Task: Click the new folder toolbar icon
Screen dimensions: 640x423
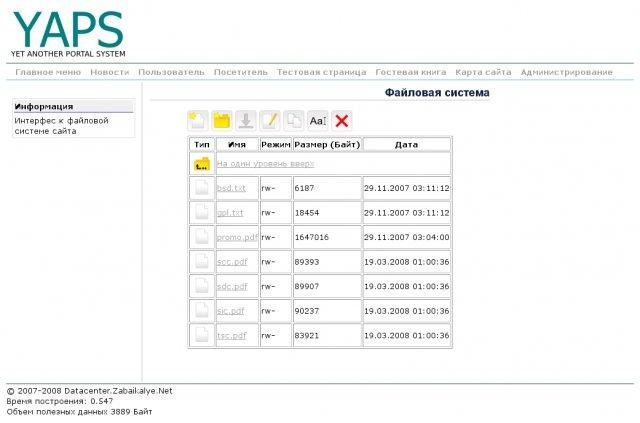Action: point(222,121)
